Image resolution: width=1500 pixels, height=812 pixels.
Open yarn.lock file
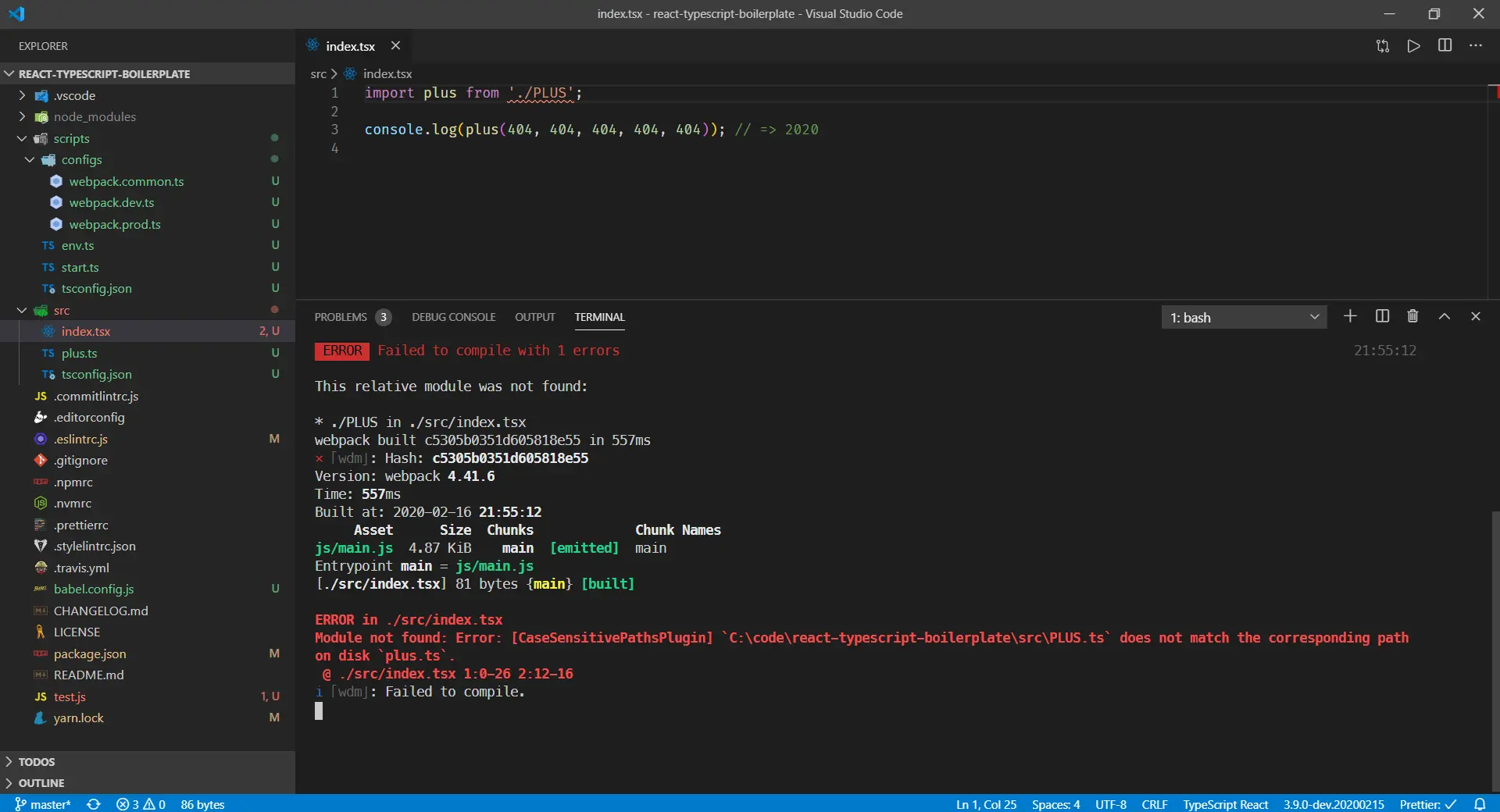(148, 718)
